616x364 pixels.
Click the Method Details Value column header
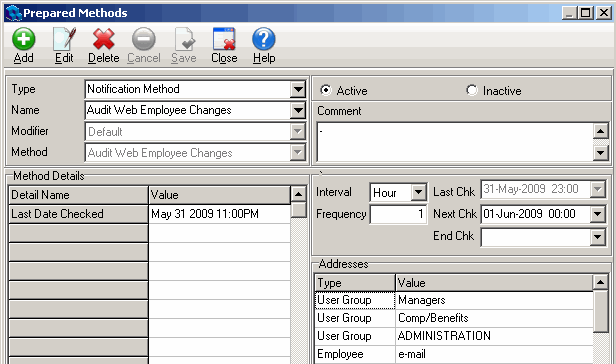click(219, 195)
